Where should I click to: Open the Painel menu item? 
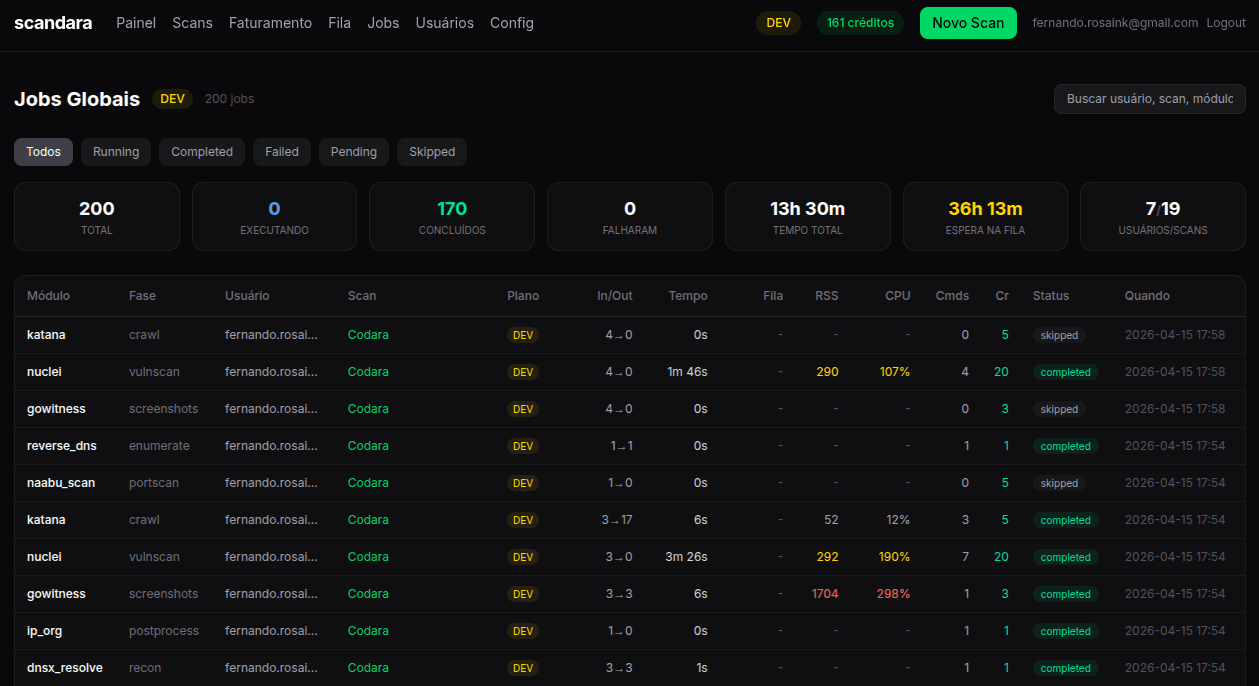(136, 23)
